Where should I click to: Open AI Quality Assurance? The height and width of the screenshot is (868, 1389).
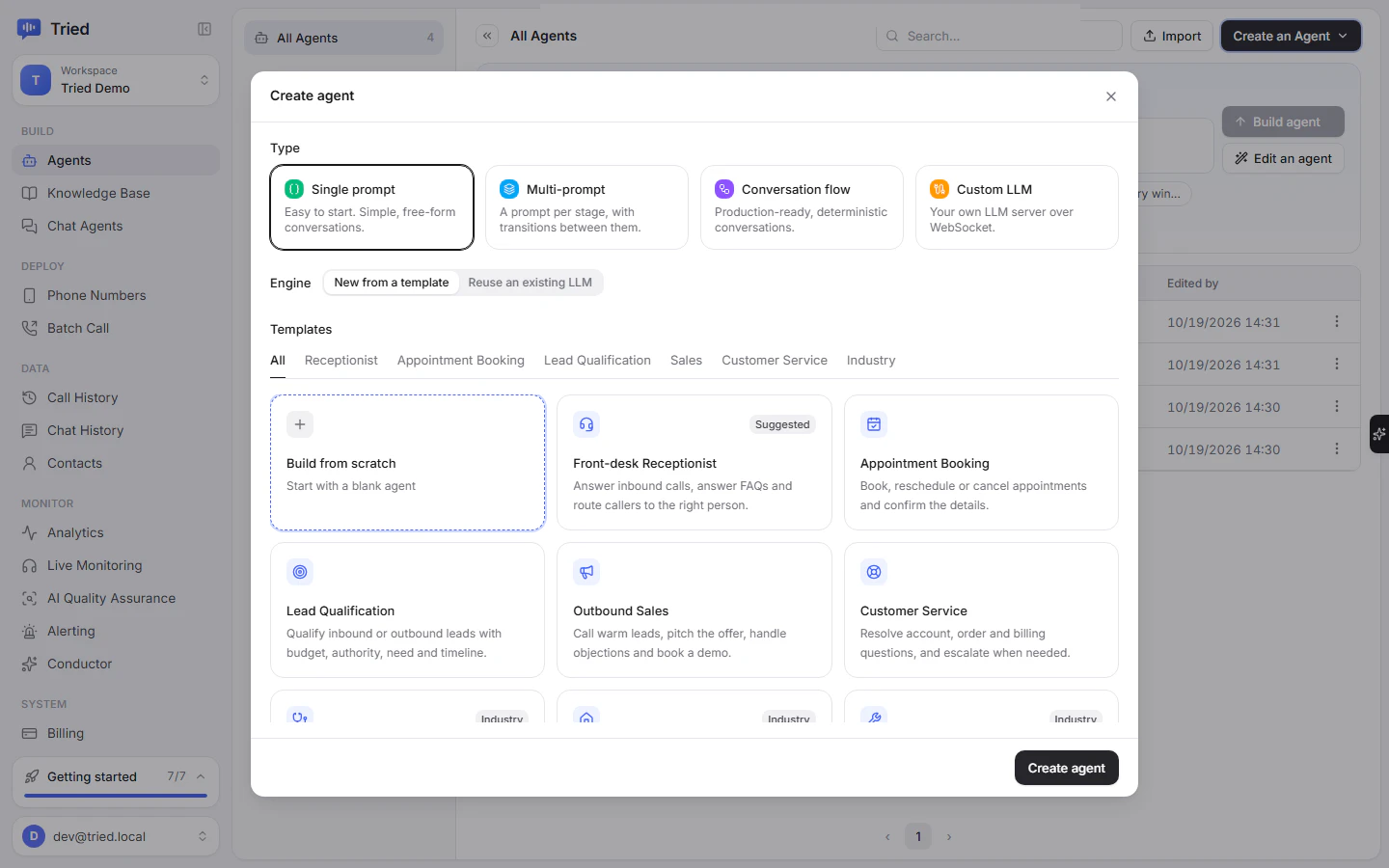tap(116, 598)
